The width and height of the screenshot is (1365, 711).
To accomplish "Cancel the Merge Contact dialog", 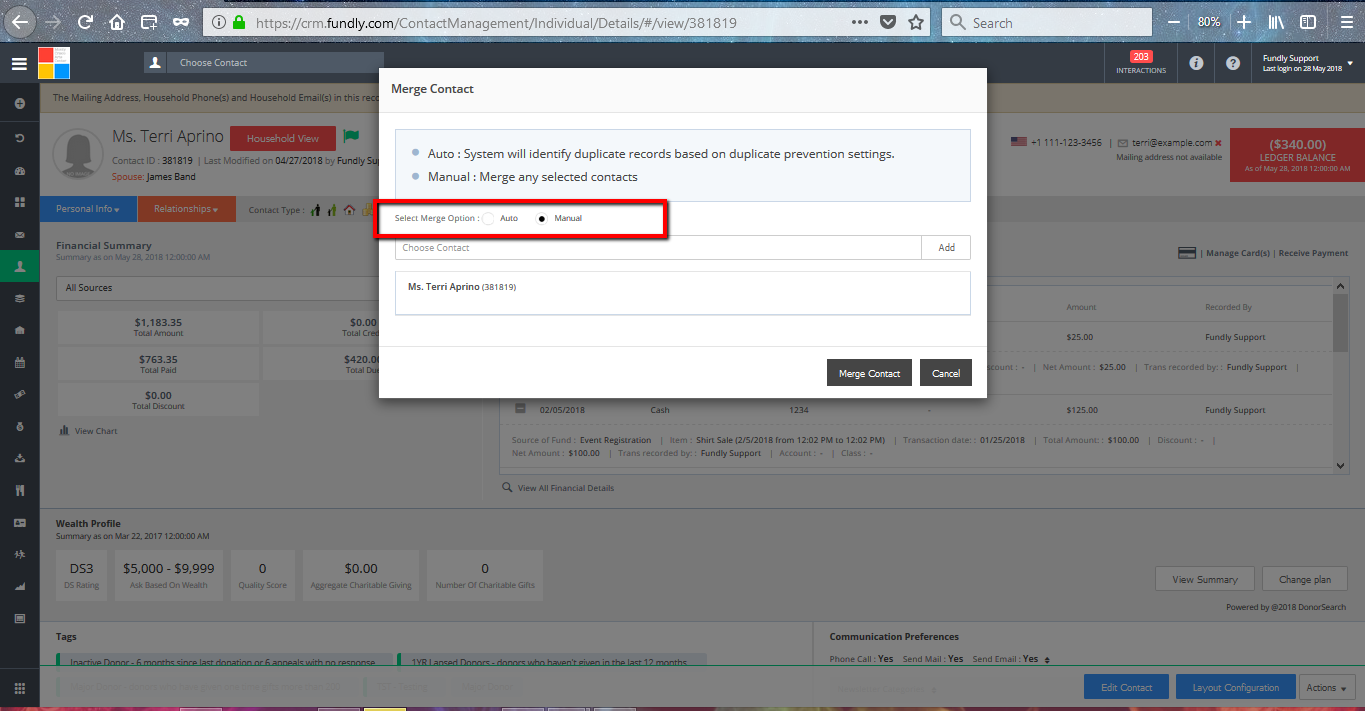I will pos(946,373).
